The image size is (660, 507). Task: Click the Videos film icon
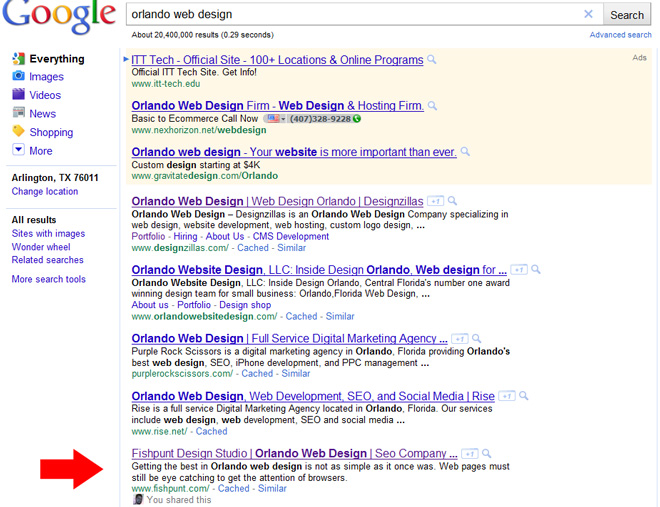point(19,94)
